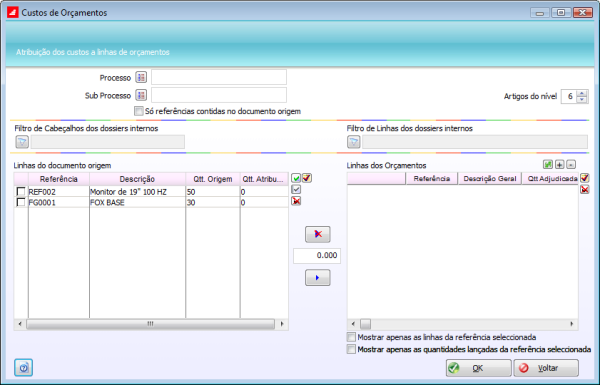This screenshot has height=385, width=600.
Task: Tick the checkbox for row REF002
Action: point(21,191)
